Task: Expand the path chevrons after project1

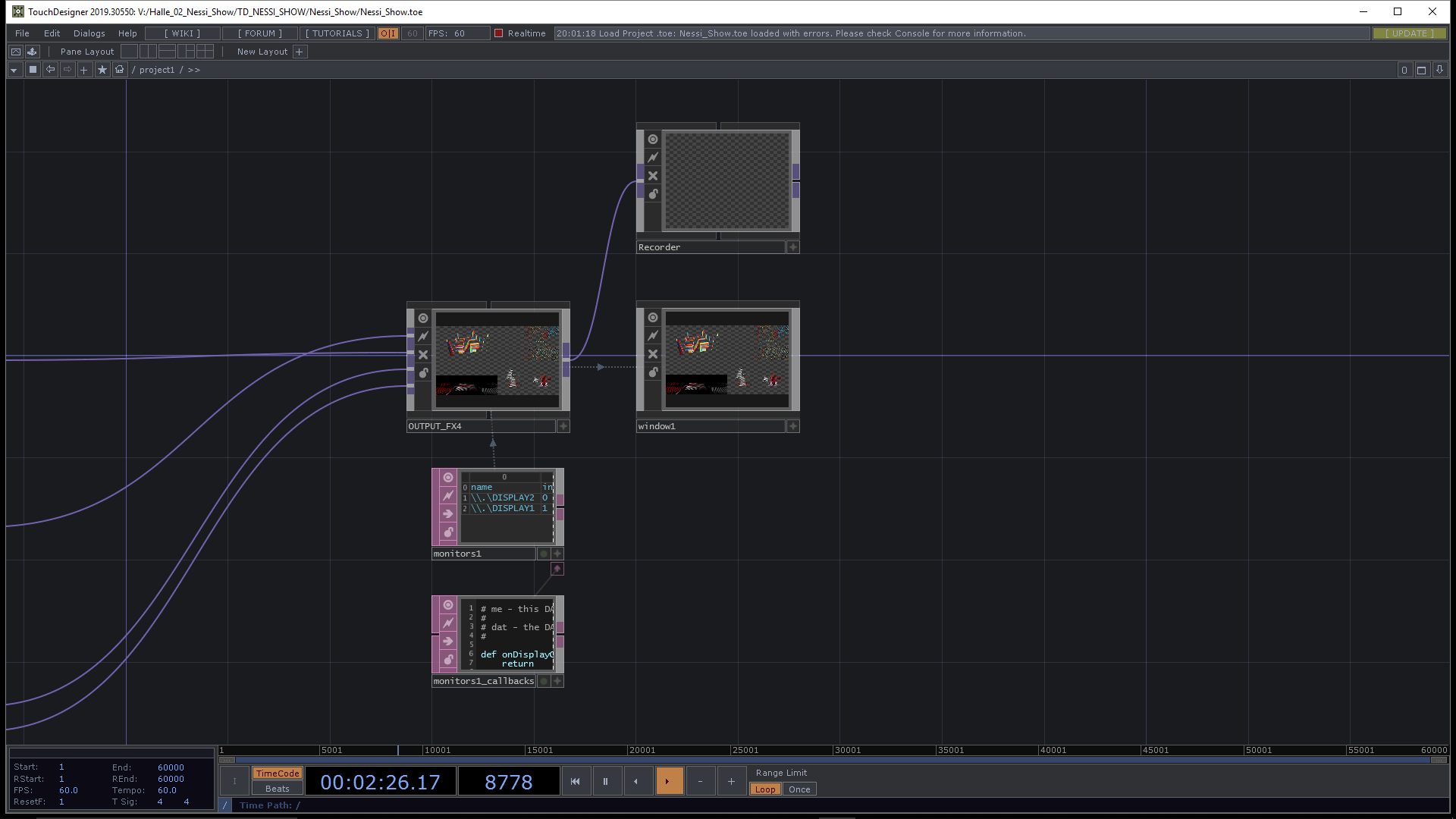Action: tap(194, 70)
